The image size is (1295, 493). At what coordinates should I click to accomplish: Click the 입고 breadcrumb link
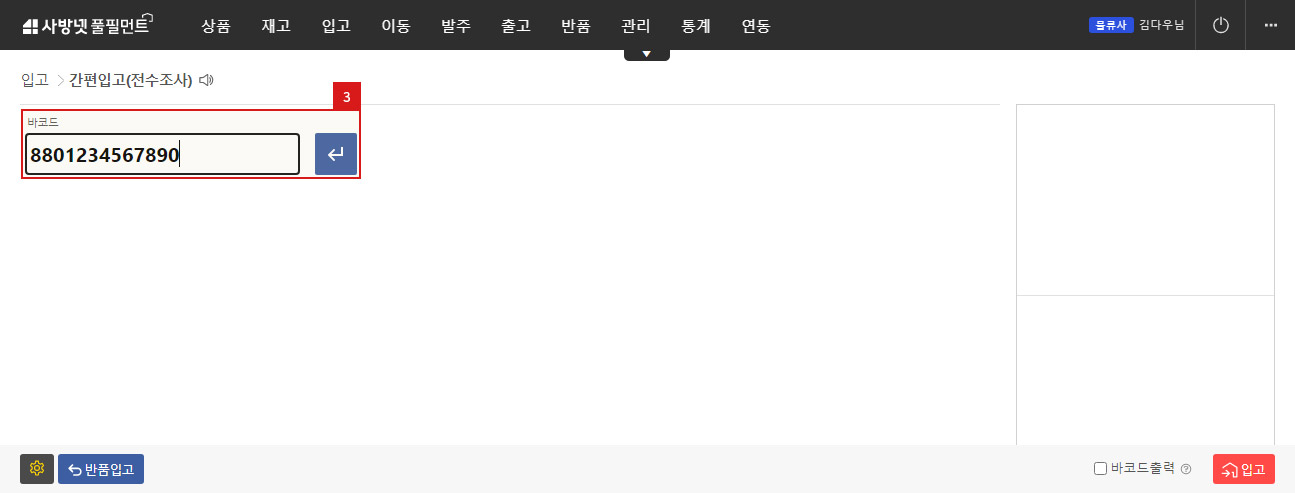click(35, 80)
